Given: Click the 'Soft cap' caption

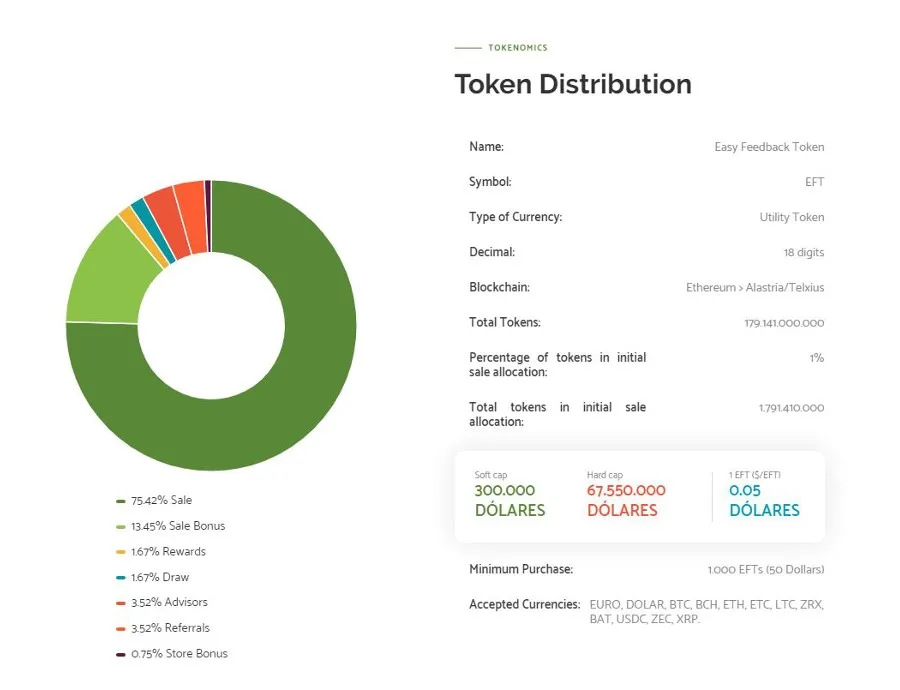Looking at the screenshot, I should [x=491, y=475].
